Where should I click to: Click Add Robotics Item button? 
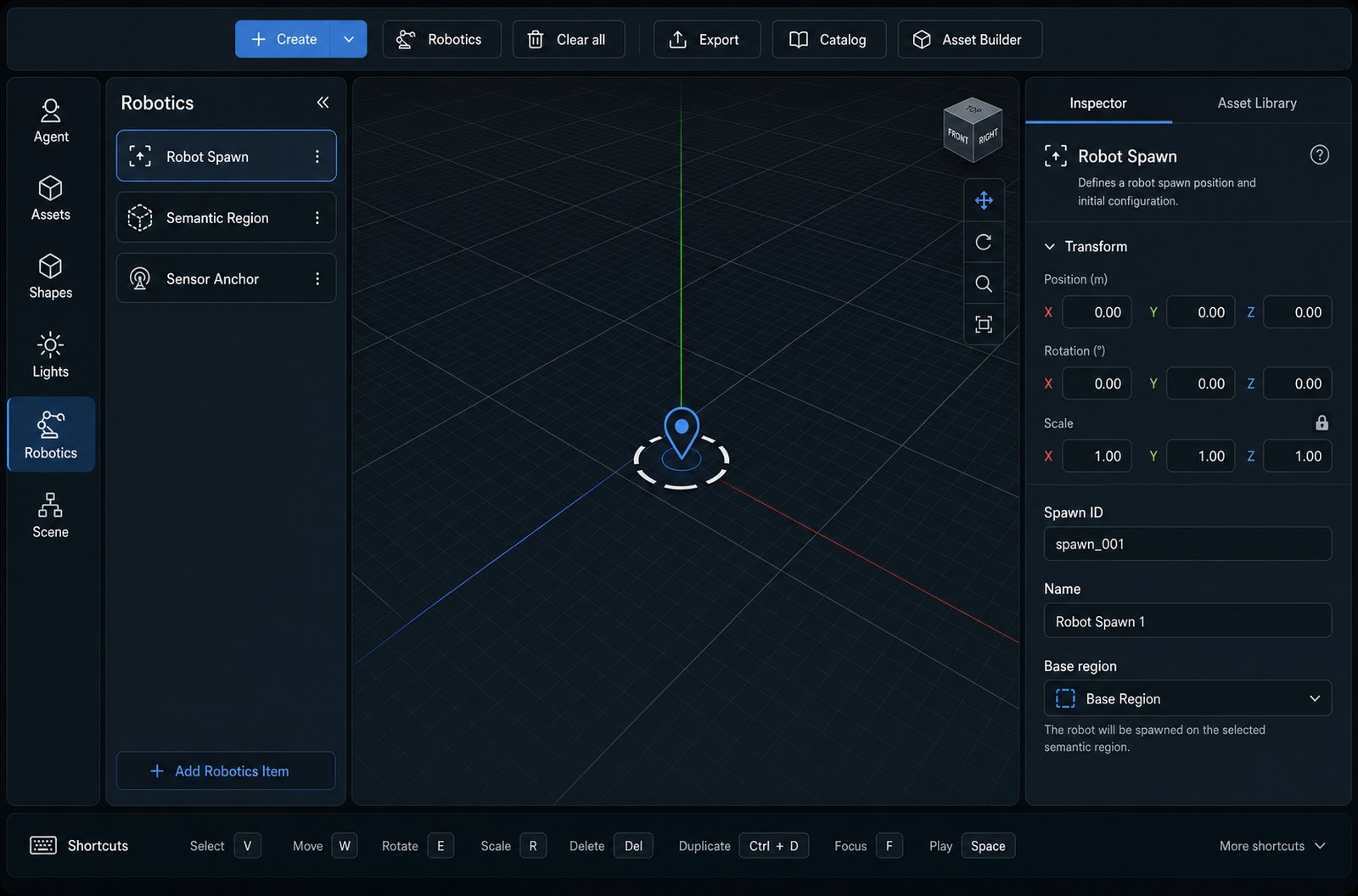coord(226,770)
